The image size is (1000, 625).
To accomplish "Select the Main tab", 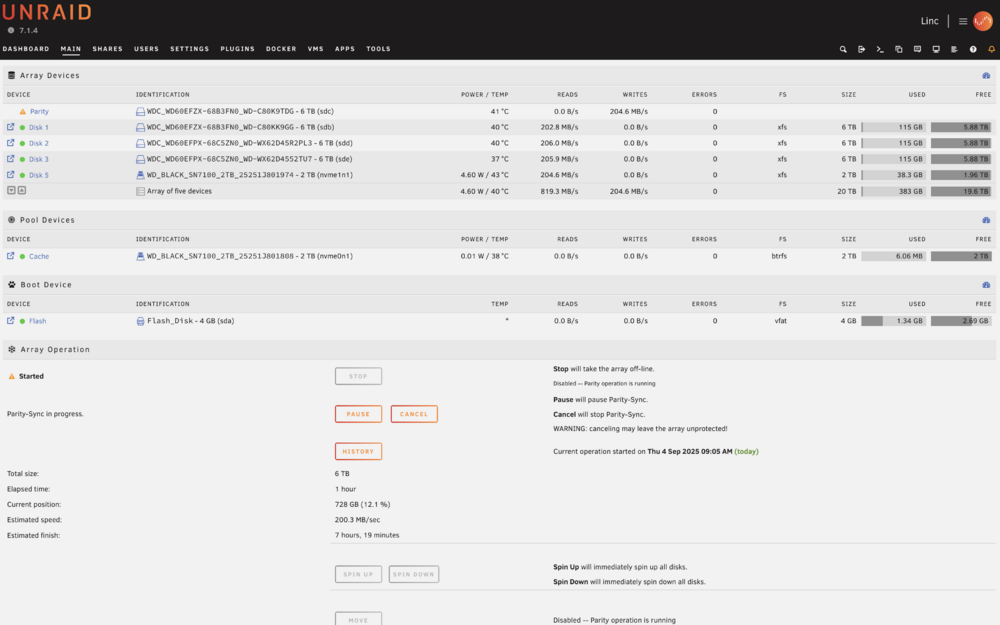I will pyautogui.click(x=71, y=49).
